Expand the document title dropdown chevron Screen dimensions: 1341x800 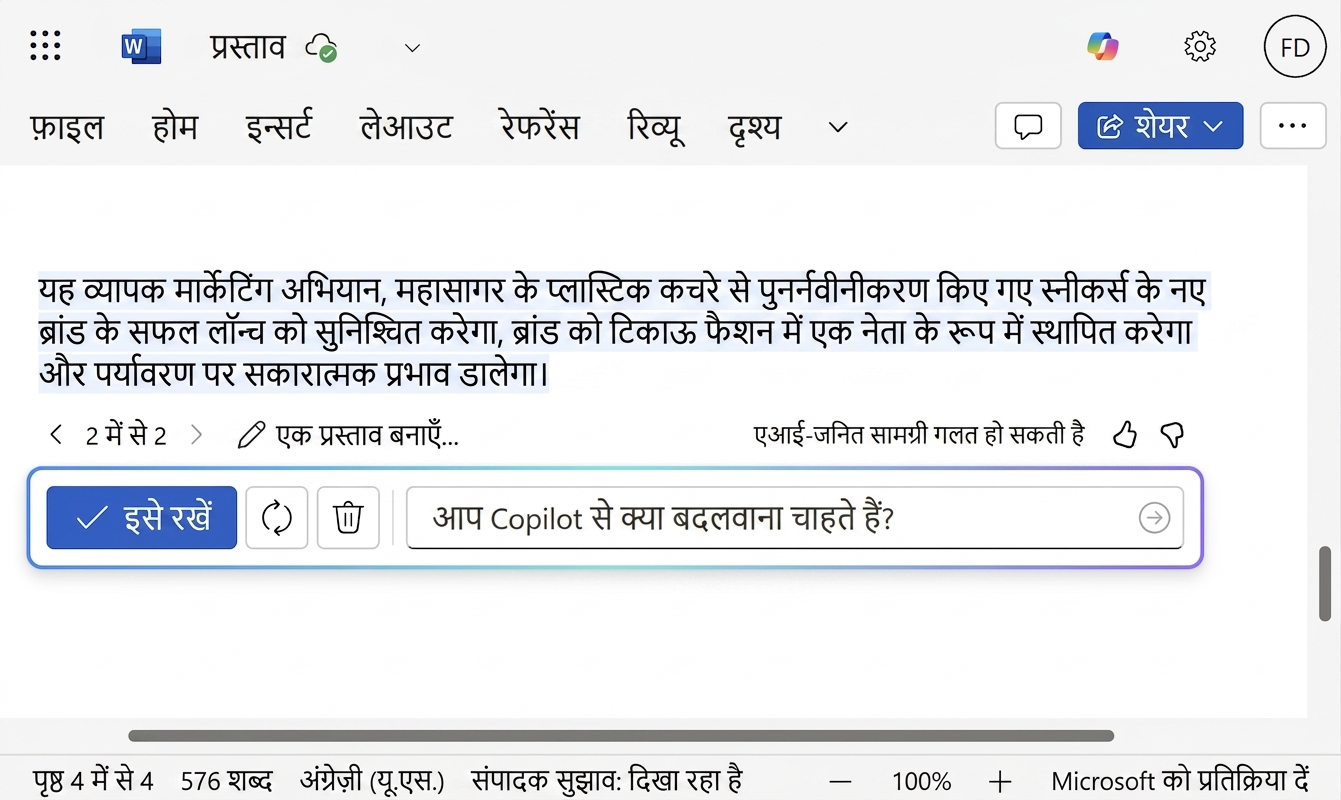point(412,48)
